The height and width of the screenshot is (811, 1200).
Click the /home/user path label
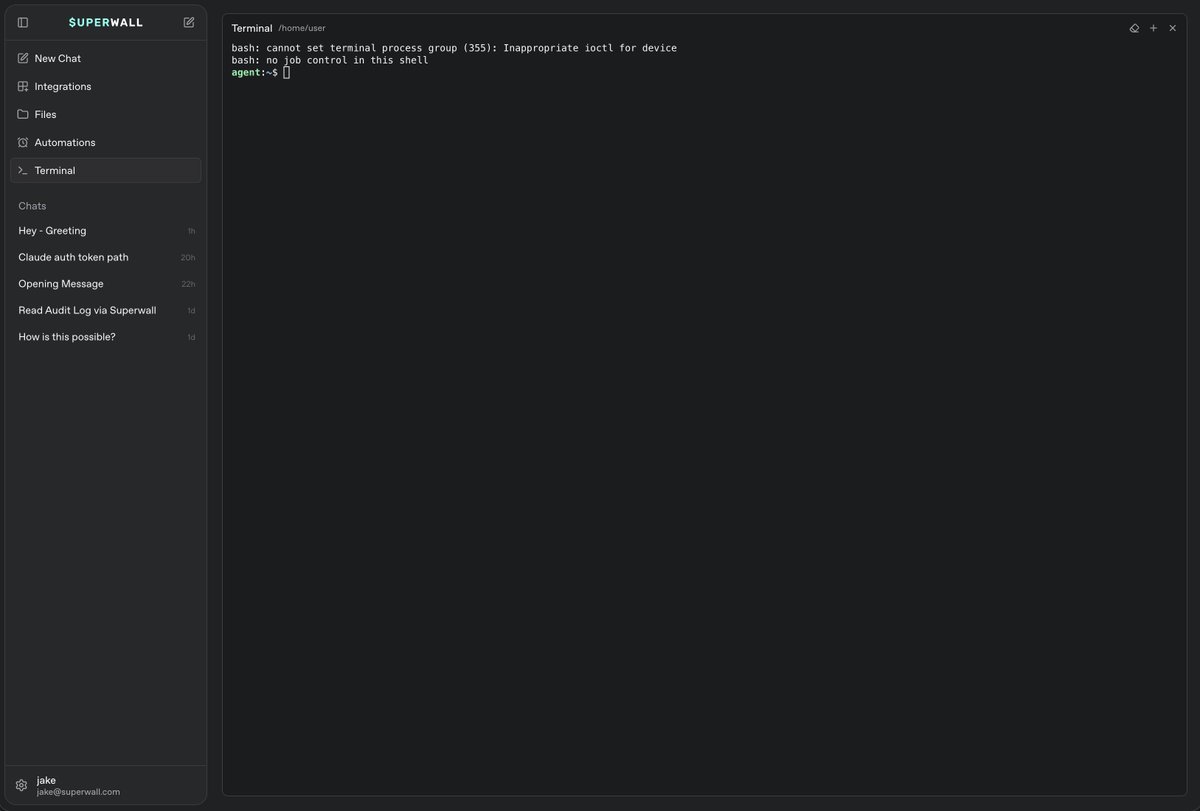[302, 28]
